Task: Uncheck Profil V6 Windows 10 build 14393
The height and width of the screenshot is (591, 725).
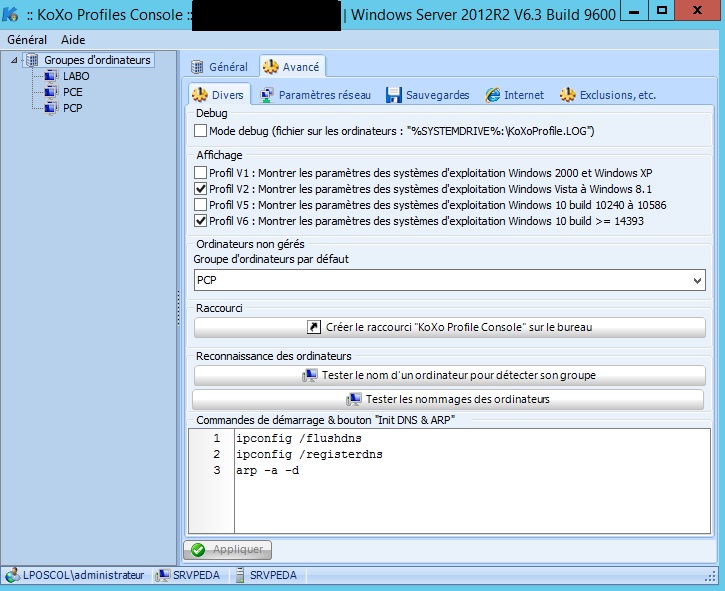Action: click(x=200, y=221)
